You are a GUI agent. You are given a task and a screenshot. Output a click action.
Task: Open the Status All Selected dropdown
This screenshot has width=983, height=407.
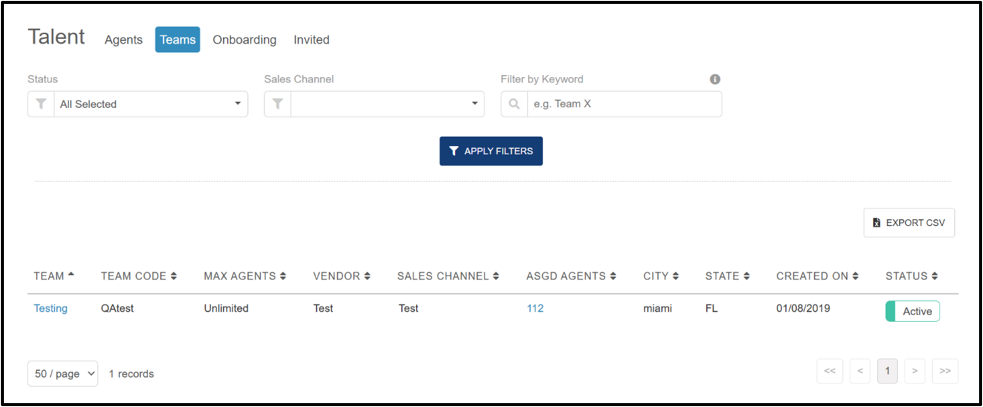click(150, 104)
